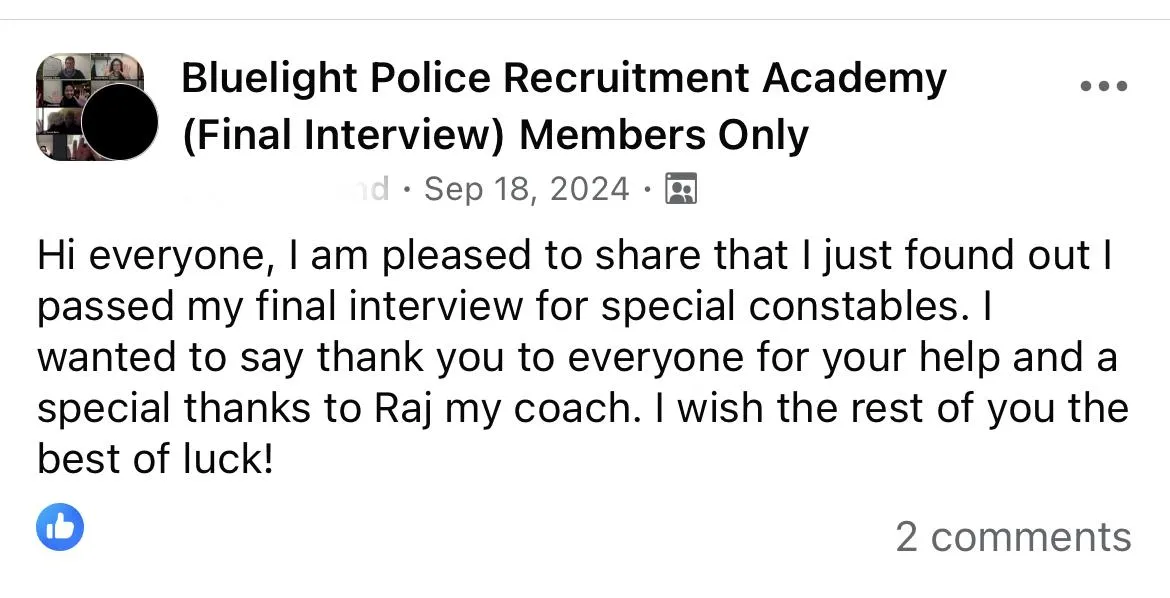The height and width of the screenshot is (598, 1170).
Task: Open the three-dot post options menu
Action: (x=1104, y=86)
